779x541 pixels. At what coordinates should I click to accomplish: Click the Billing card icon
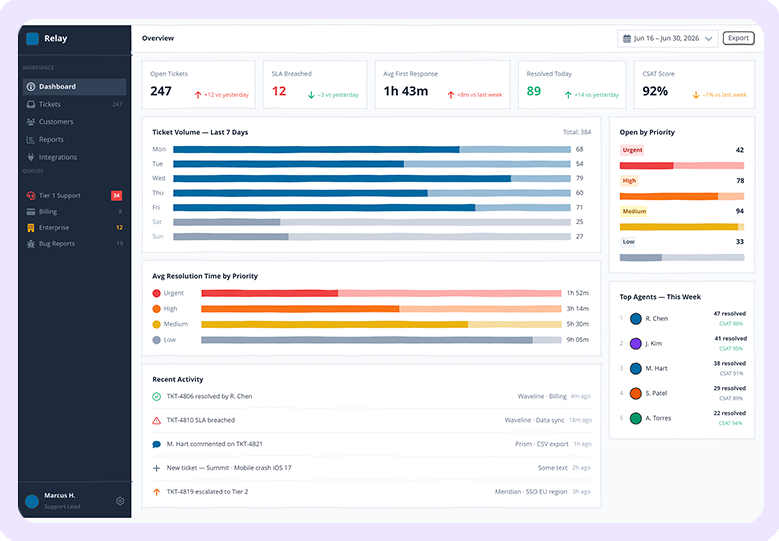31,212
